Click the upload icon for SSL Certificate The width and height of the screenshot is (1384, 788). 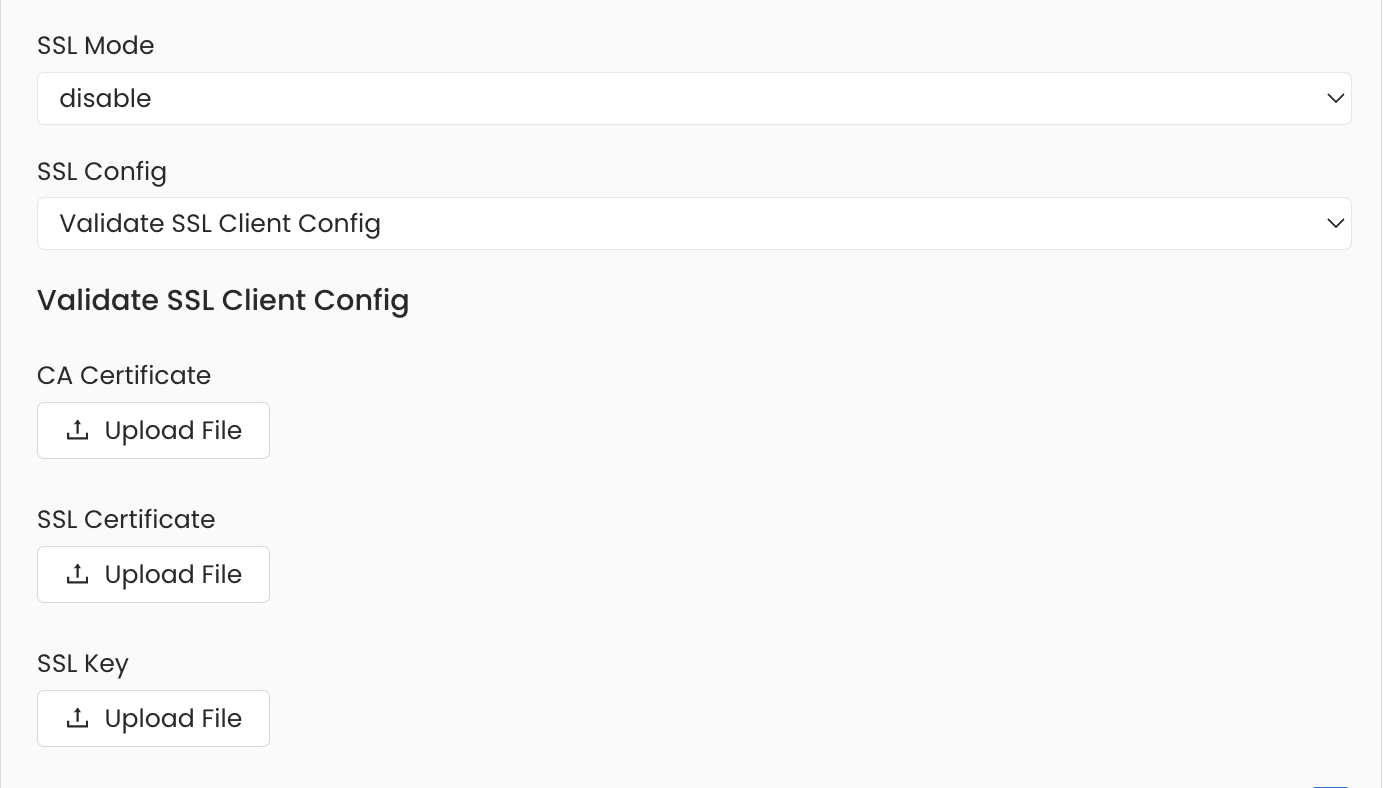click(78, 573)
